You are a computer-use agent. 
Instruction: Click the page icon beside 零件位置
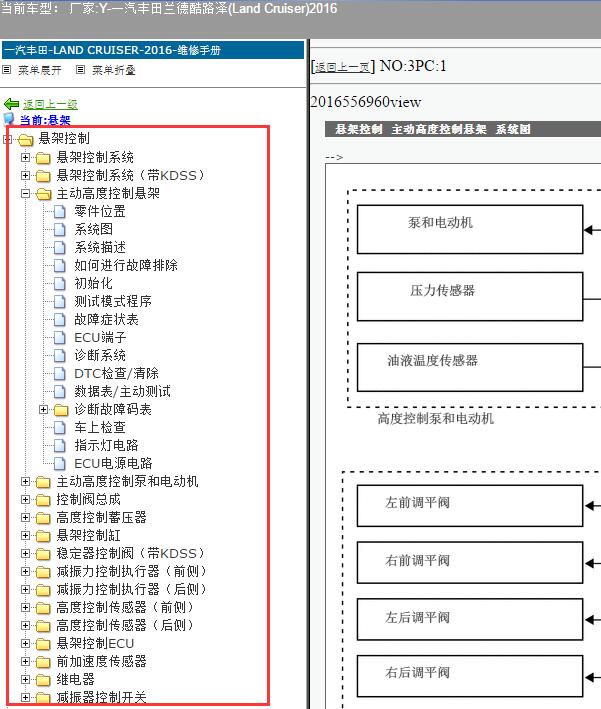(x=60, y=212)
